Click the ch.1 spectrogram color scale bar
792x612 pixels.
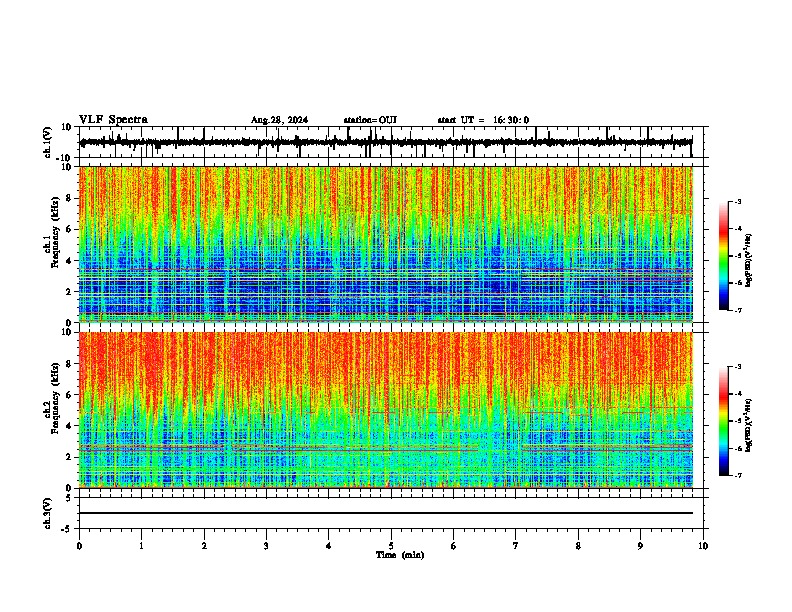[x=724, y=256]
